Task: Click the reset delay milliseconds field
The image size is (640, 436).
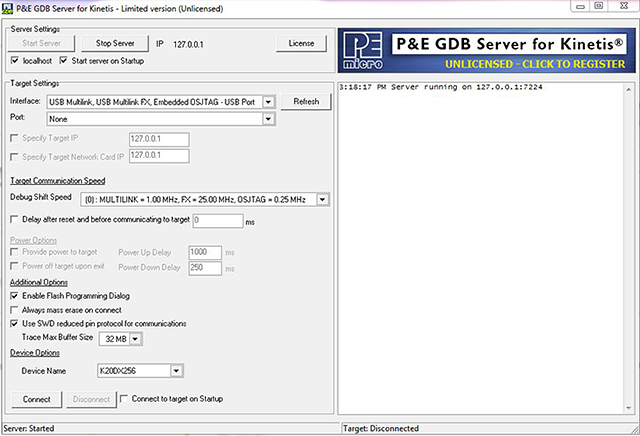Action: (x=218, y=220)
